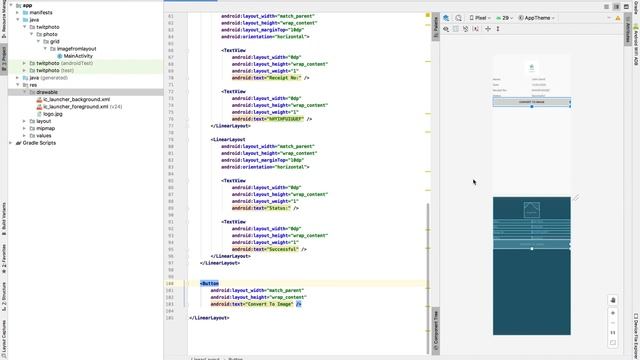Click the Guidelines vertical arrow icon
Image resolution: width=640 pixels, height=360 pixels.
coord(498,29)
